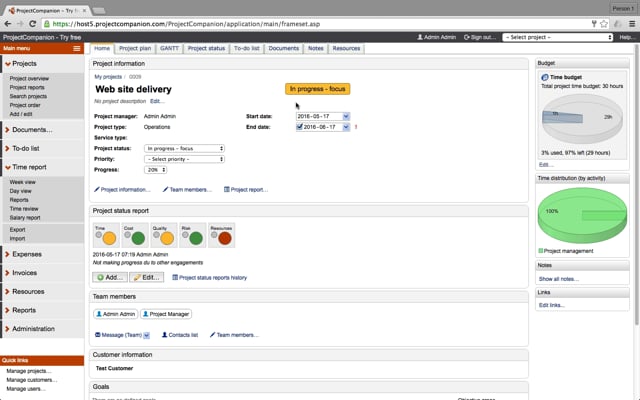Viewport: 640px width, 400px height.
Task: Switch to the Project status tab
Action: [x=207, y=48]
